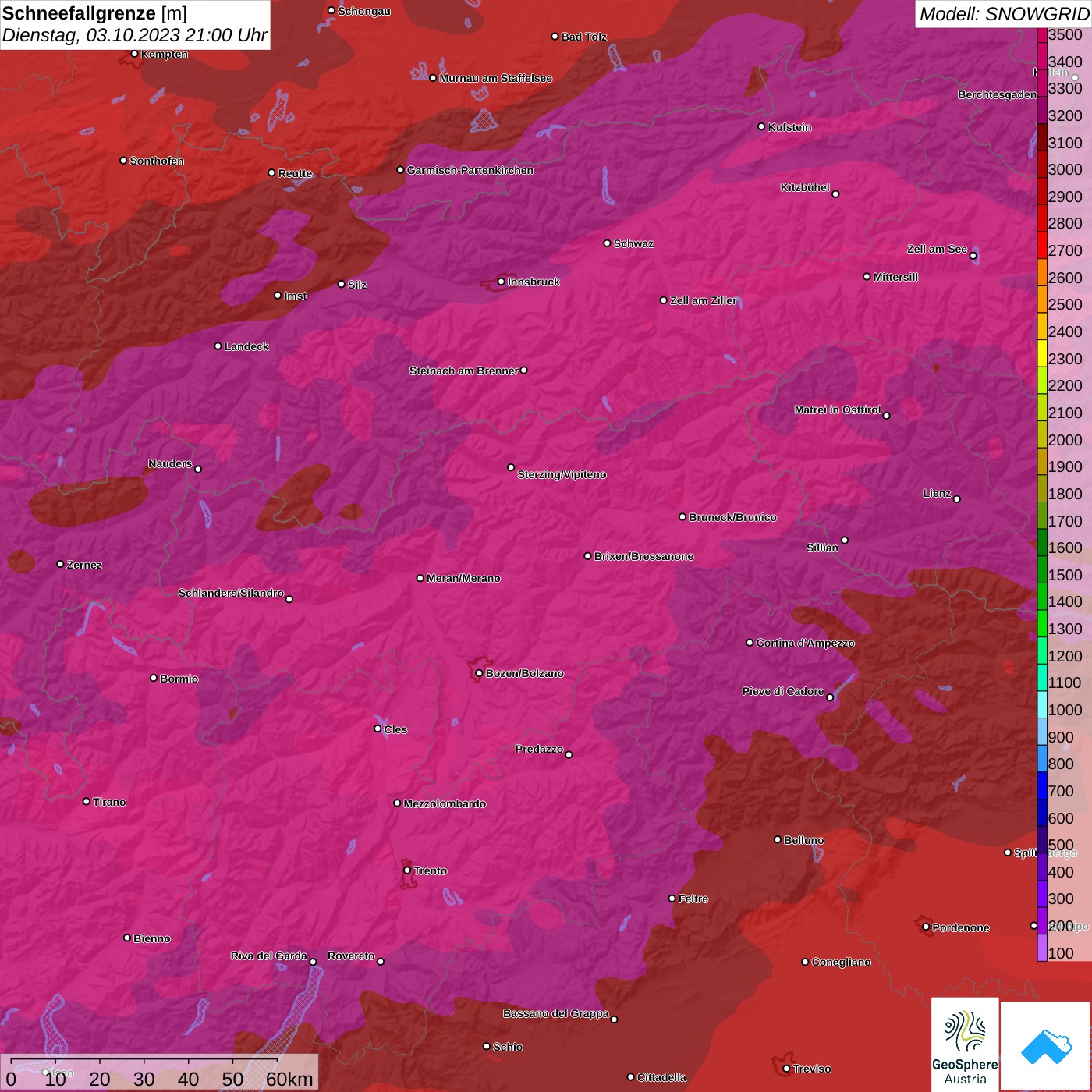Click the Bienno label
Screen dimensions: 1092x1092
pos(152,938)
